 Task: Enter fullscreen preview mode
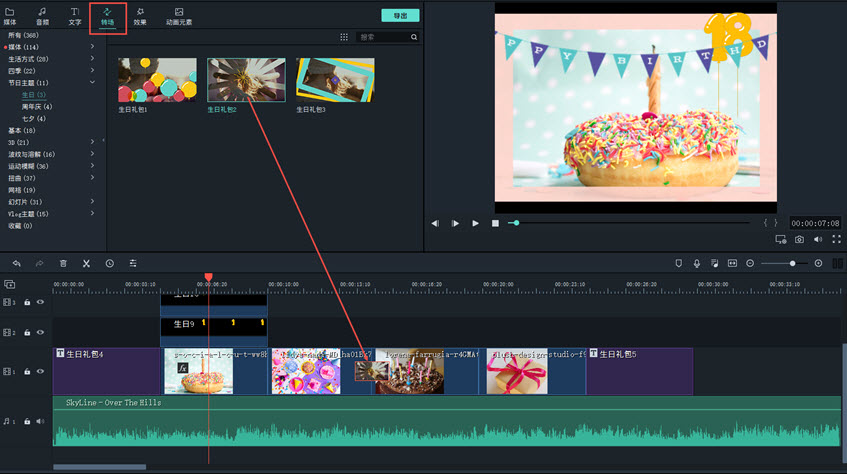pos(836,239)
